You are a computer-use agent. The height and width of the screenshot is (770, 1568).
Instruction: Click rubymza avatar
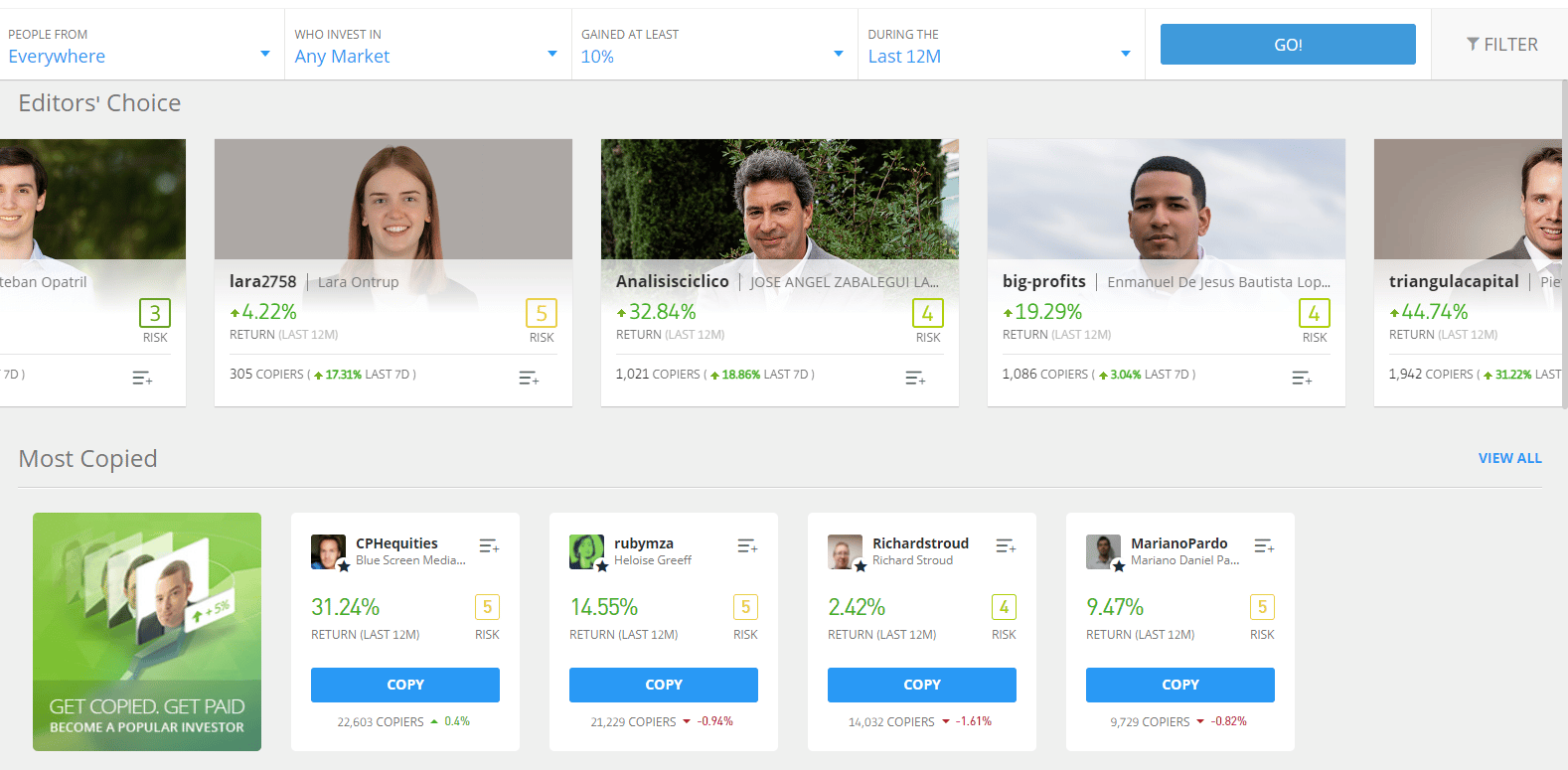point(587,551)
